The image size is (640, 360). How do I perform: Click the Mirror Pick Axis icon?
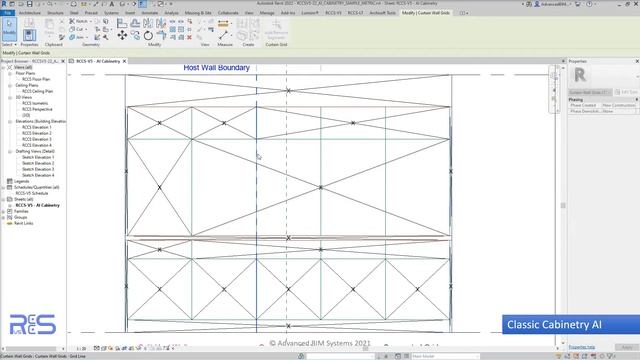point(148,23)
